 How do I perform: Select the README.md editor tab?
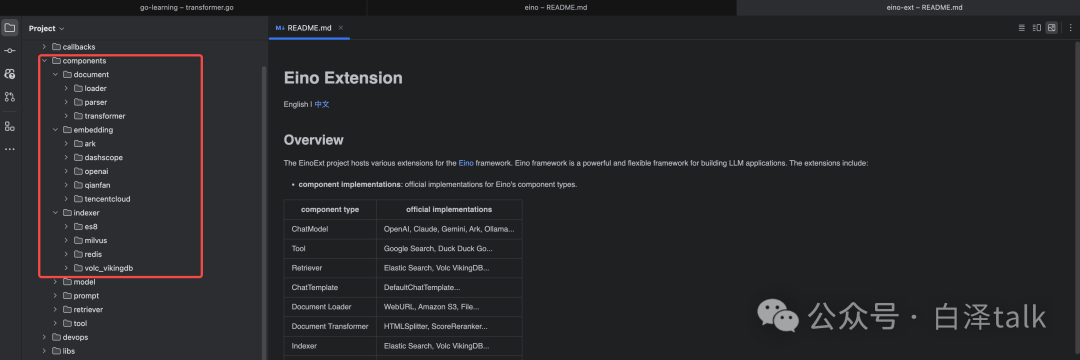[309, 28]
